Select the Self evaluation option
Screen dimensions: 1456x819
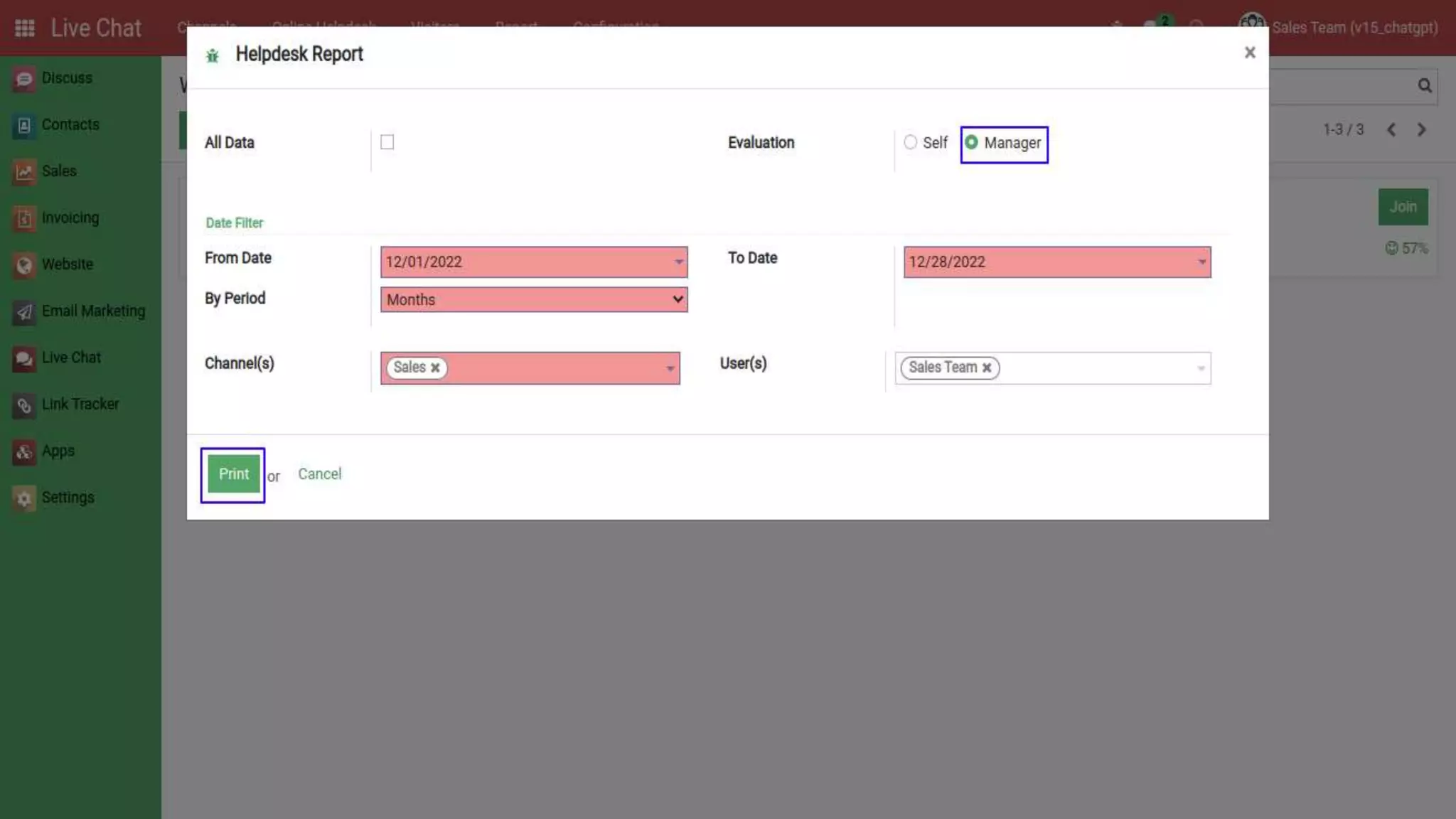910,142
